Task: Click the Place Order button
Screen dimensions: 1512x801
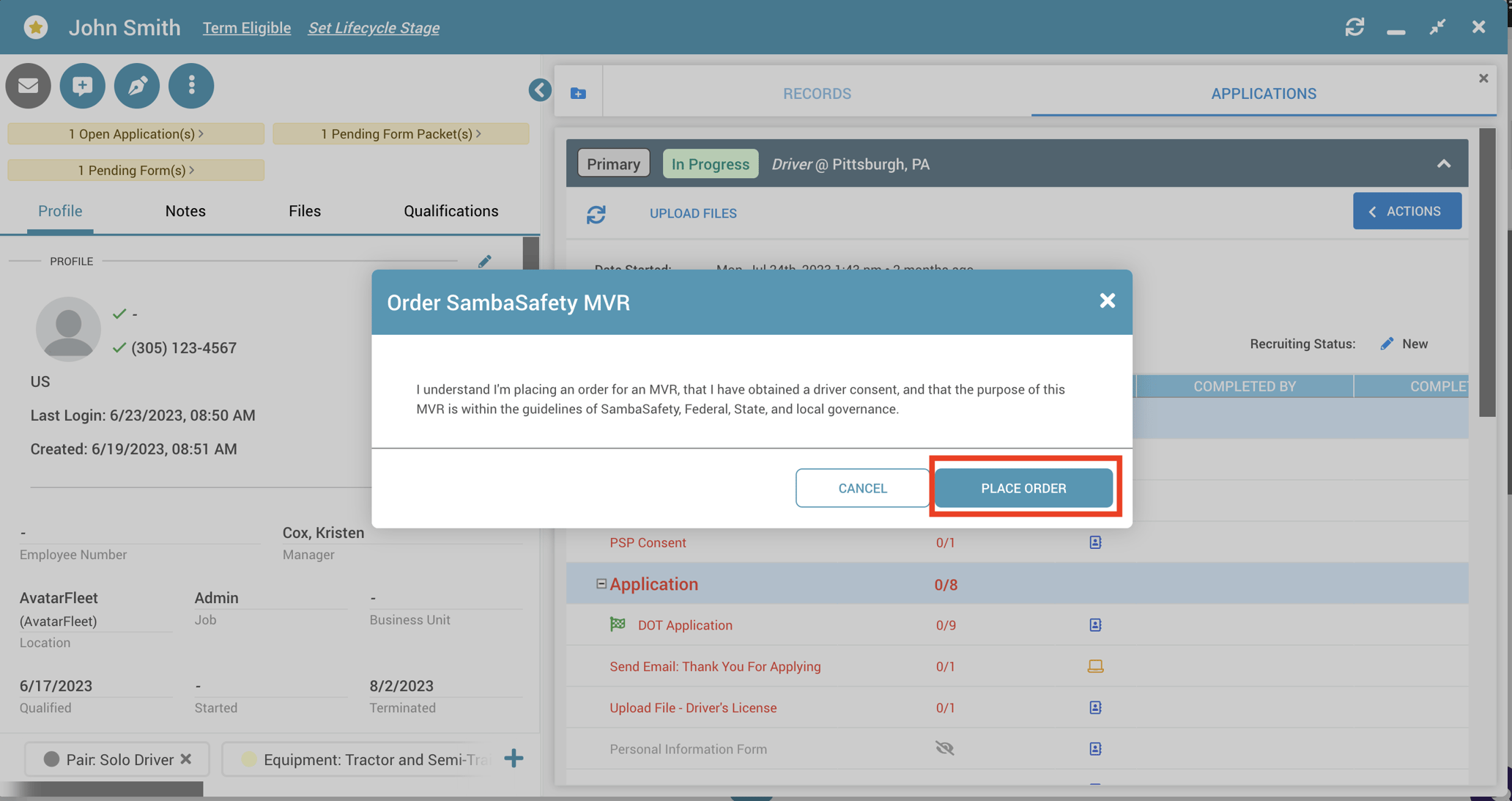Action: pyautogui.click(x=1024, y=487)
